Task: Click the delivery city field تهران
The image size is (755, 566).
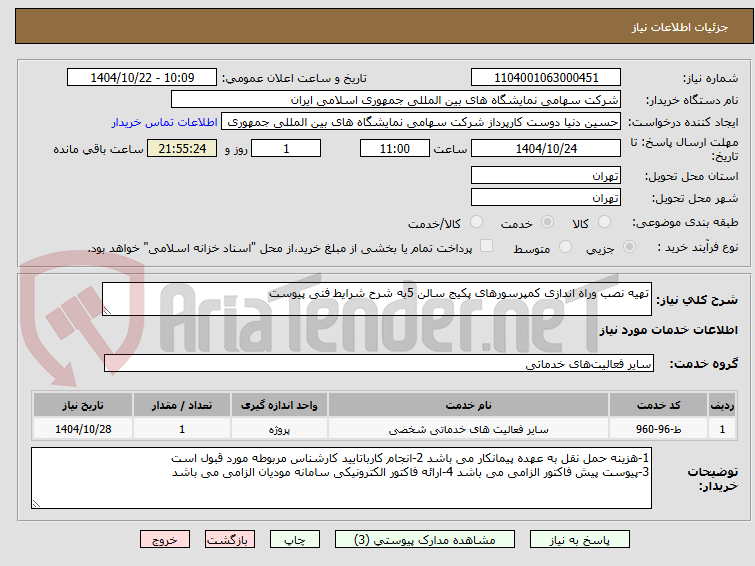Action: 546,197
